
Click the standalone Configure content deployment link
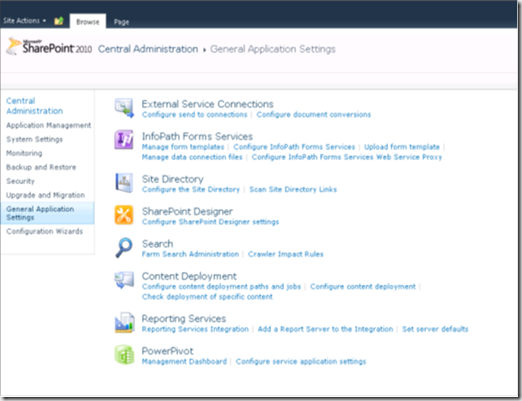(363, 286)
